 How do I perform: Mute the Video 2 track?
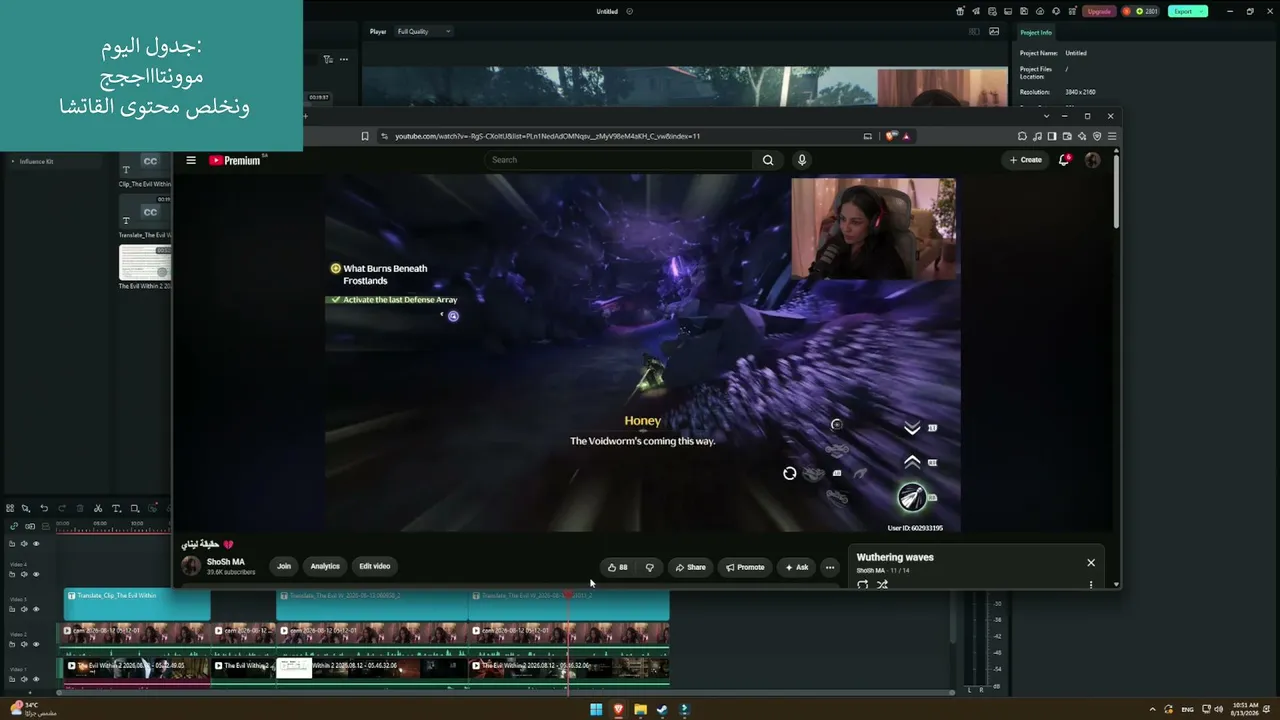click(x=24, y=644)
